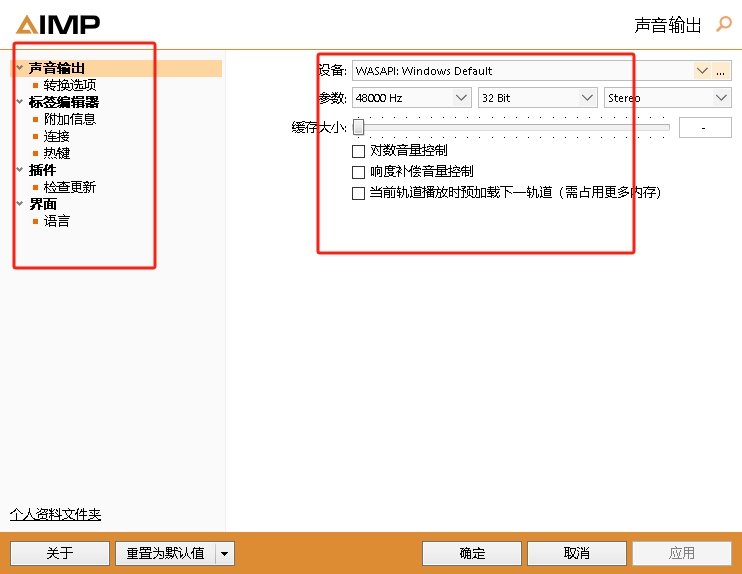Click the 应用 button

click(x=682, y=553)
